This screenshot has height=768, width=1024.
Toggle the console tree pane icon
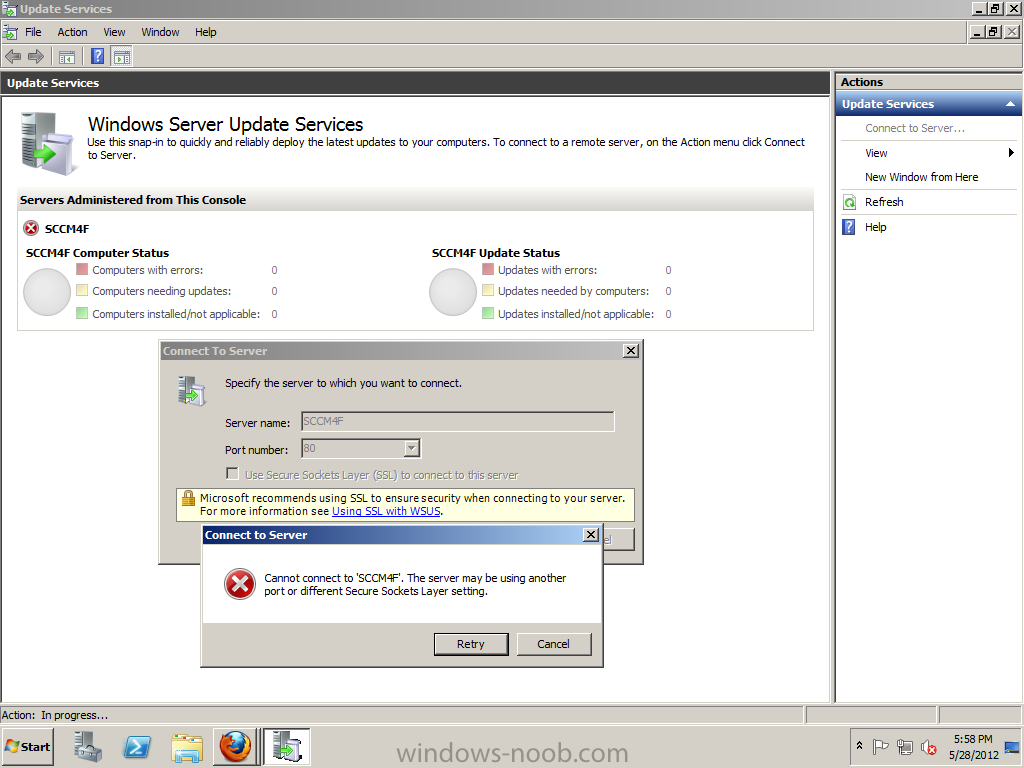click(67, 57)
